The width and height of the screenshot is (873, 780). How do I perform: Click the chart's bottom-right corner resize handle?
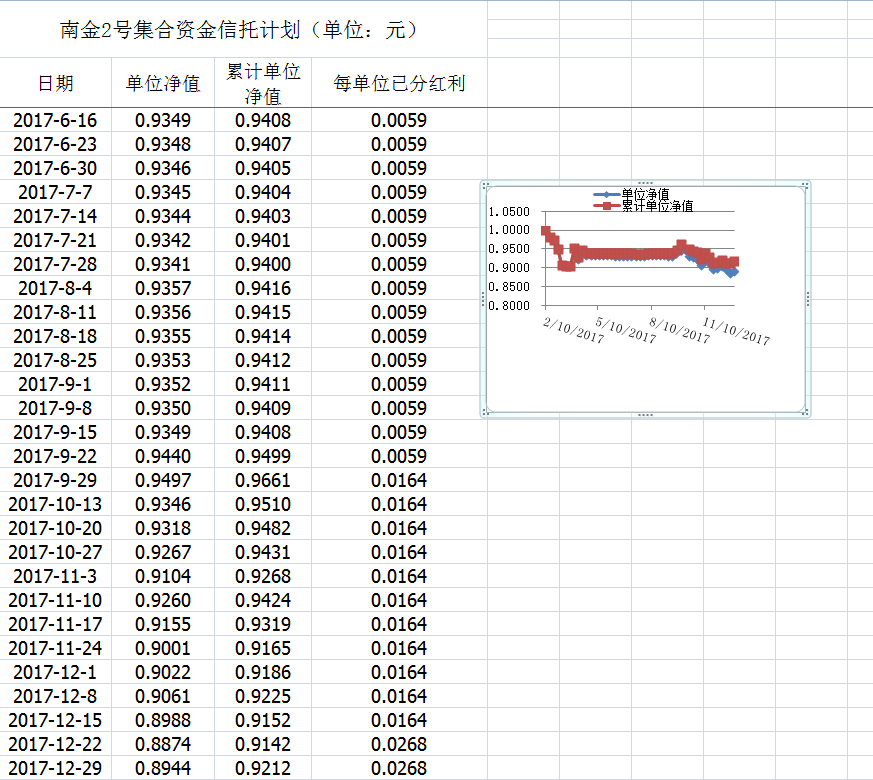806,412
